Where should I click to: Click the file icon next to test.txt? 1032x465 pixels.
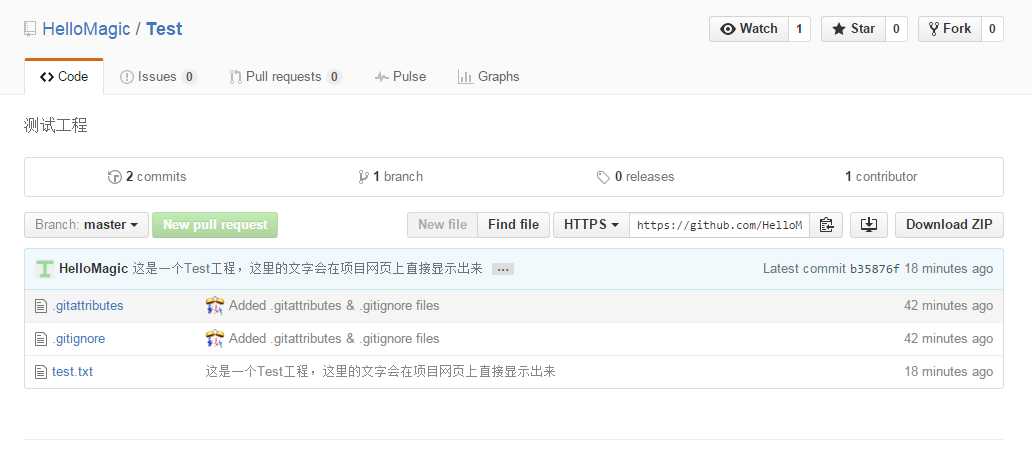pyautogui.click(x=41, y=372)
